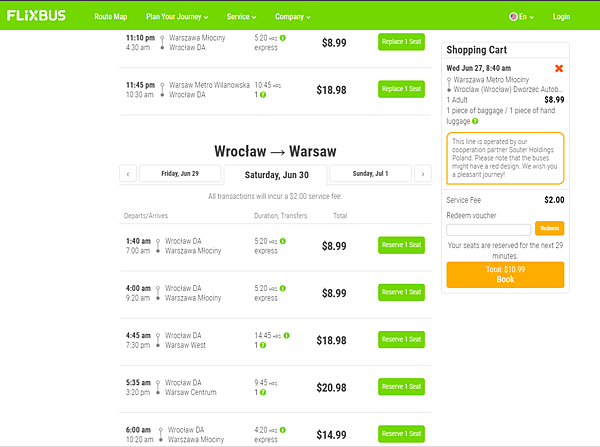
Task: Click the Redeem button
Action: 549,228
